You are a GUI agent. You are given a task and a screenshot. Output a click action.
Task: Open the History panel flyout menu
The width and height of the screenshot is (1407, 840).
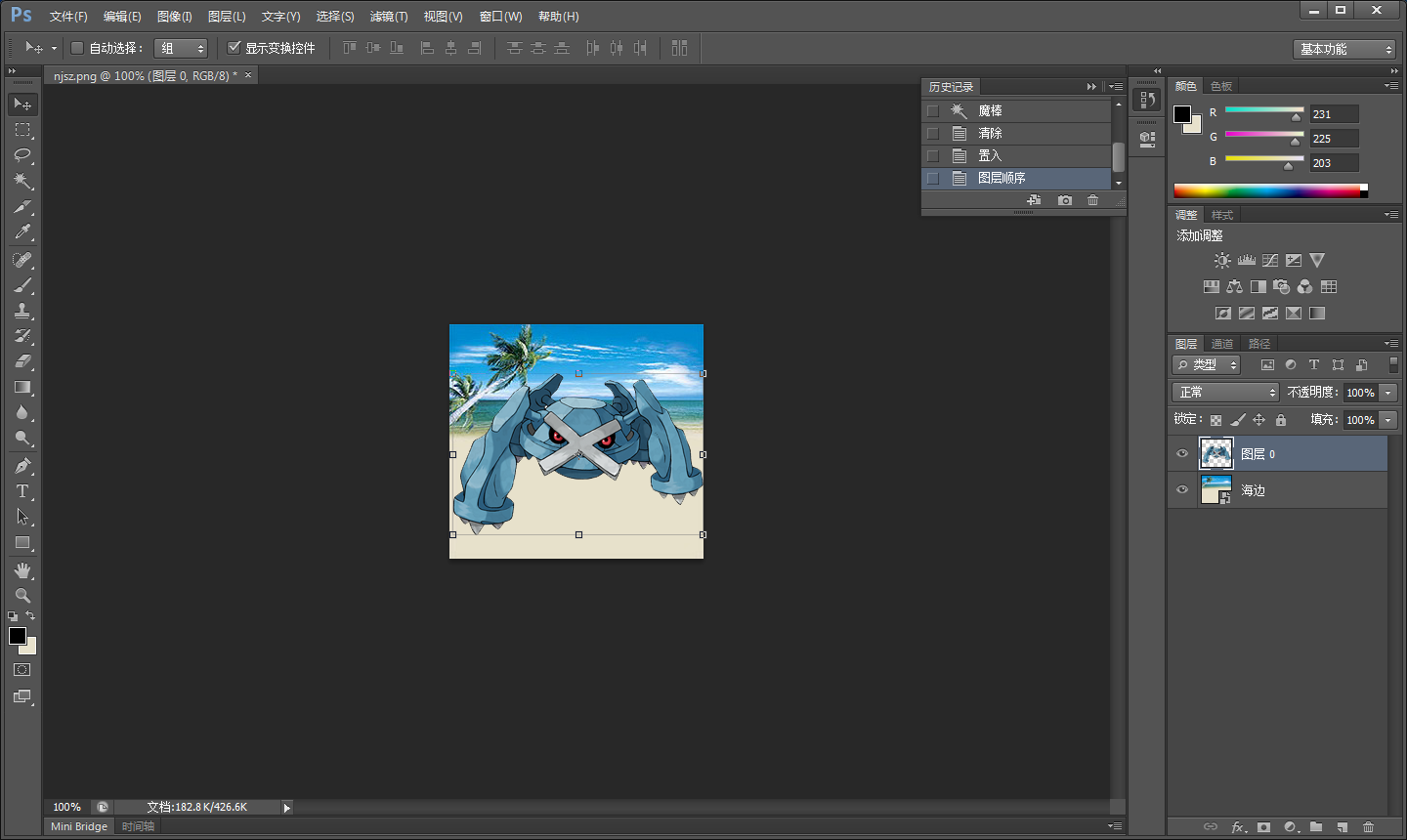tap(1115, 87)
